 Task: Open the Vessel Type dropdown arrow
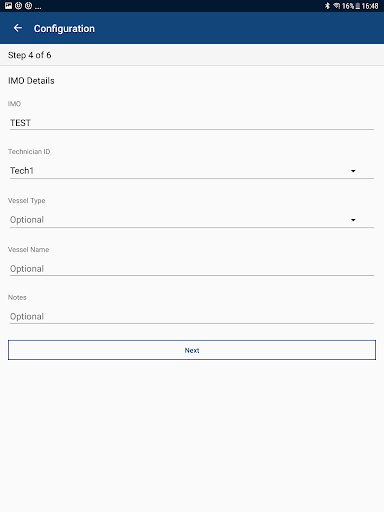click(x=353, y=220)
